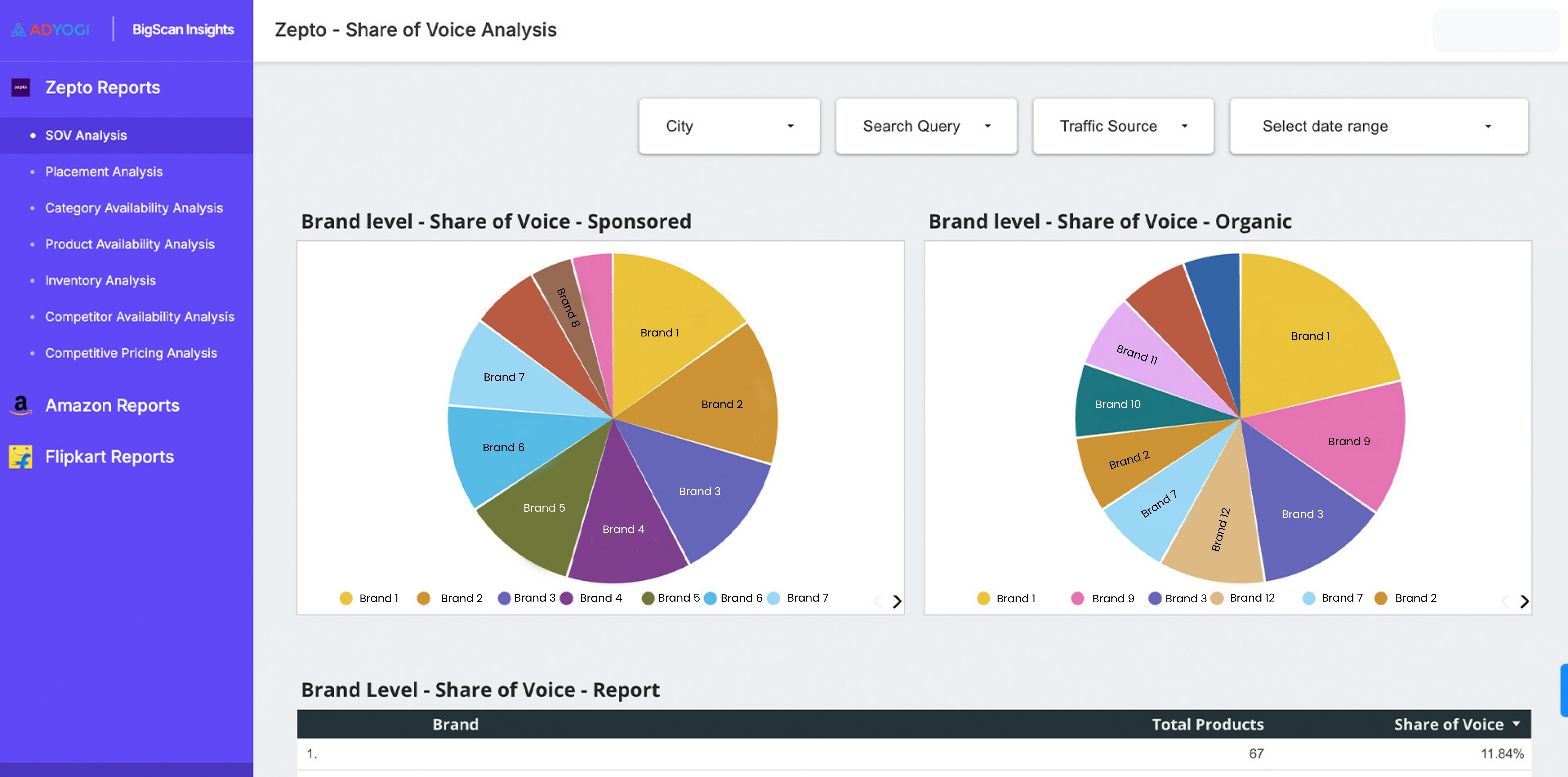The height and width of the screenshot is (777, 1568).
Task: Click the Amazon logo icon in sidebar
Action: point(21,405)
